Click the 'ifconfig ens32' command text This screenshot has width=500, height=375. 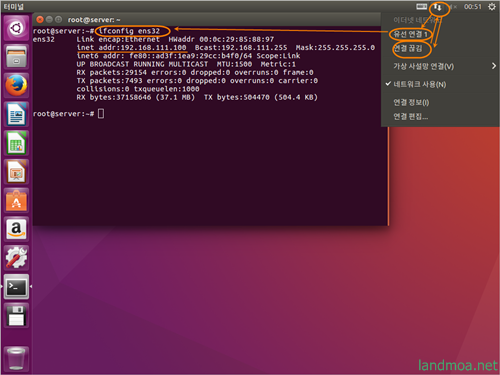pyautogui.click(x=129, y=31)
